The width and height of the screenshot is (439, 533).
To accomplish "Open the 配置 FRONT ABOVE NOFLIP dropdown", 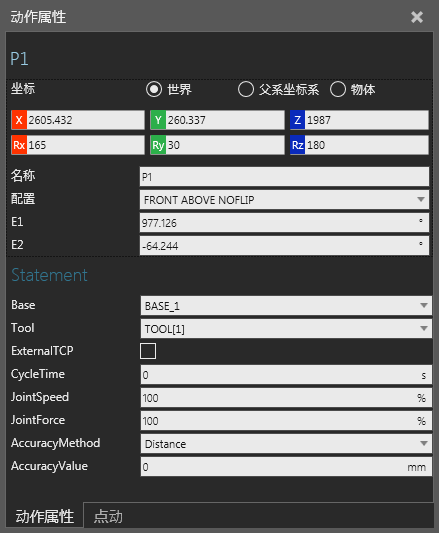I will click(284, 200).
